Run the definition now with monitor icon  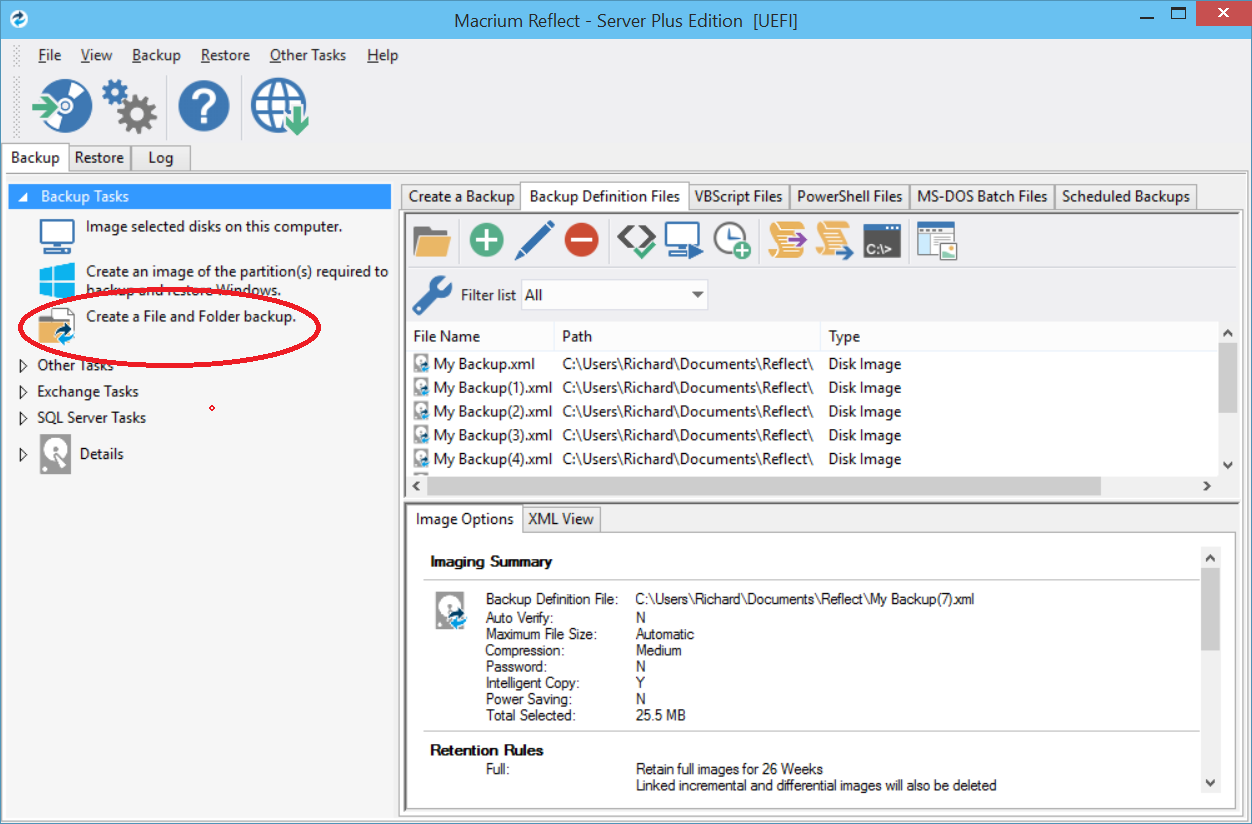pos(683,240)
